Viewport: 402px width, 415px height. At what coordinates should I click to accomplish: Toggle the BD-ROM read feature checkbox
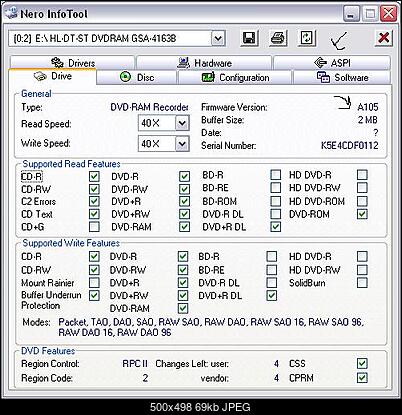pos(275,201)
